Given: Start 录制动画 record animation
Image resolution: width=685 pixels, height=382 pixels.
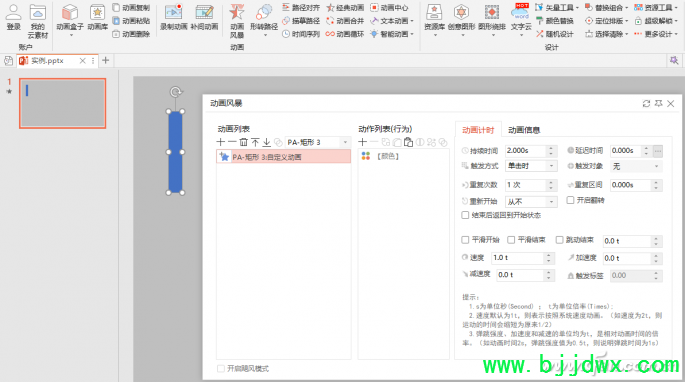Looking at the screenshot, I should [x=173, y=17].
